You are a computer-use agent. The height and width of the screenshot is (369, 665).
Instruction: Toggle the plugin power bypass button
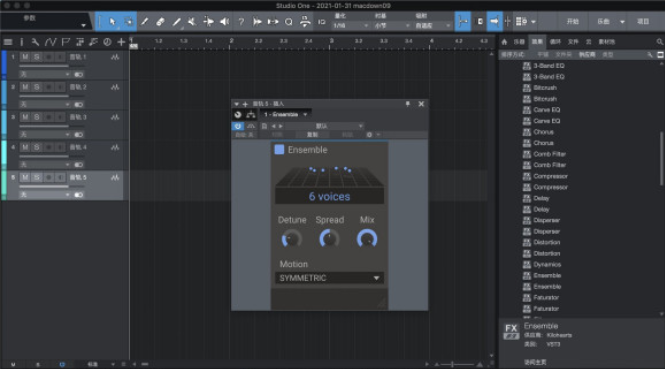point(238,126)
